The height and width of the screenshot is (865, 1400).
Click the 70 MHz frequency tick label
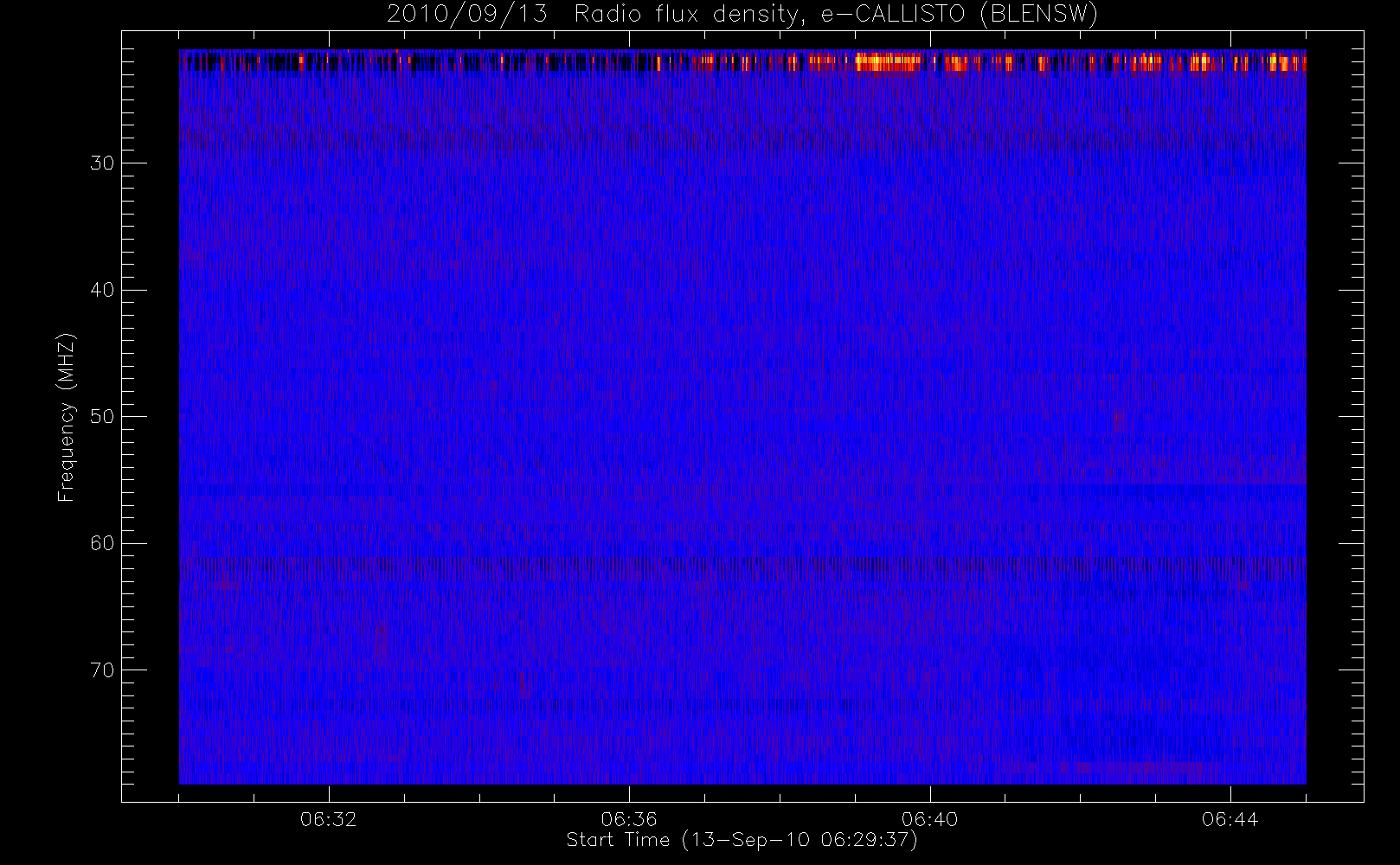click(102, 670)
